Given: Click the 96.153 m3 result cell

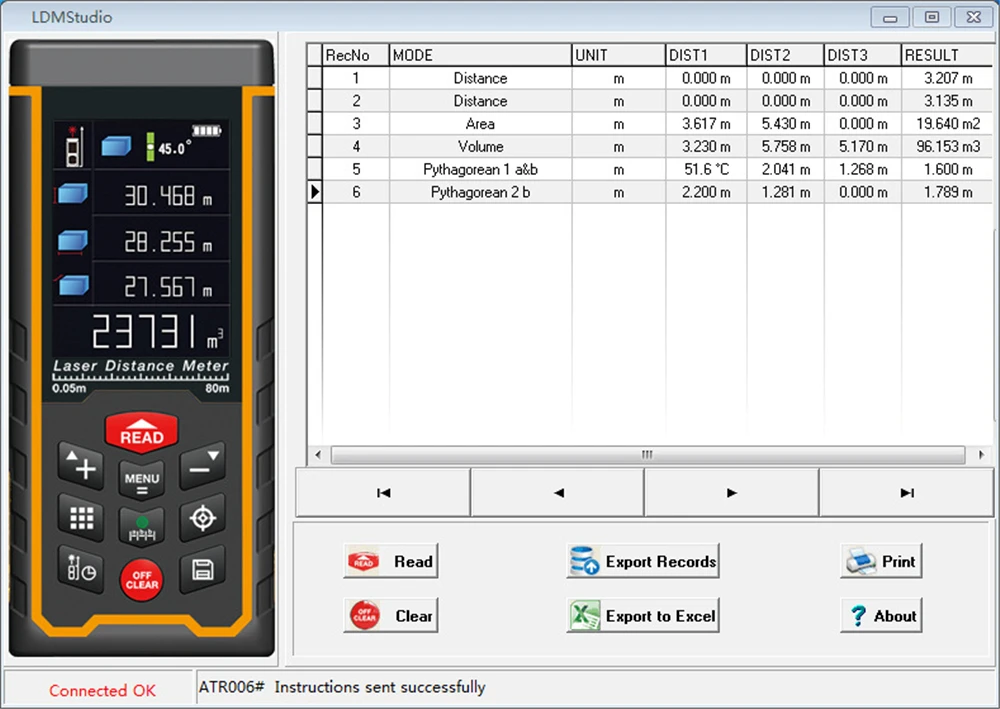Looking at the screenshot, I should coord(948,147).
